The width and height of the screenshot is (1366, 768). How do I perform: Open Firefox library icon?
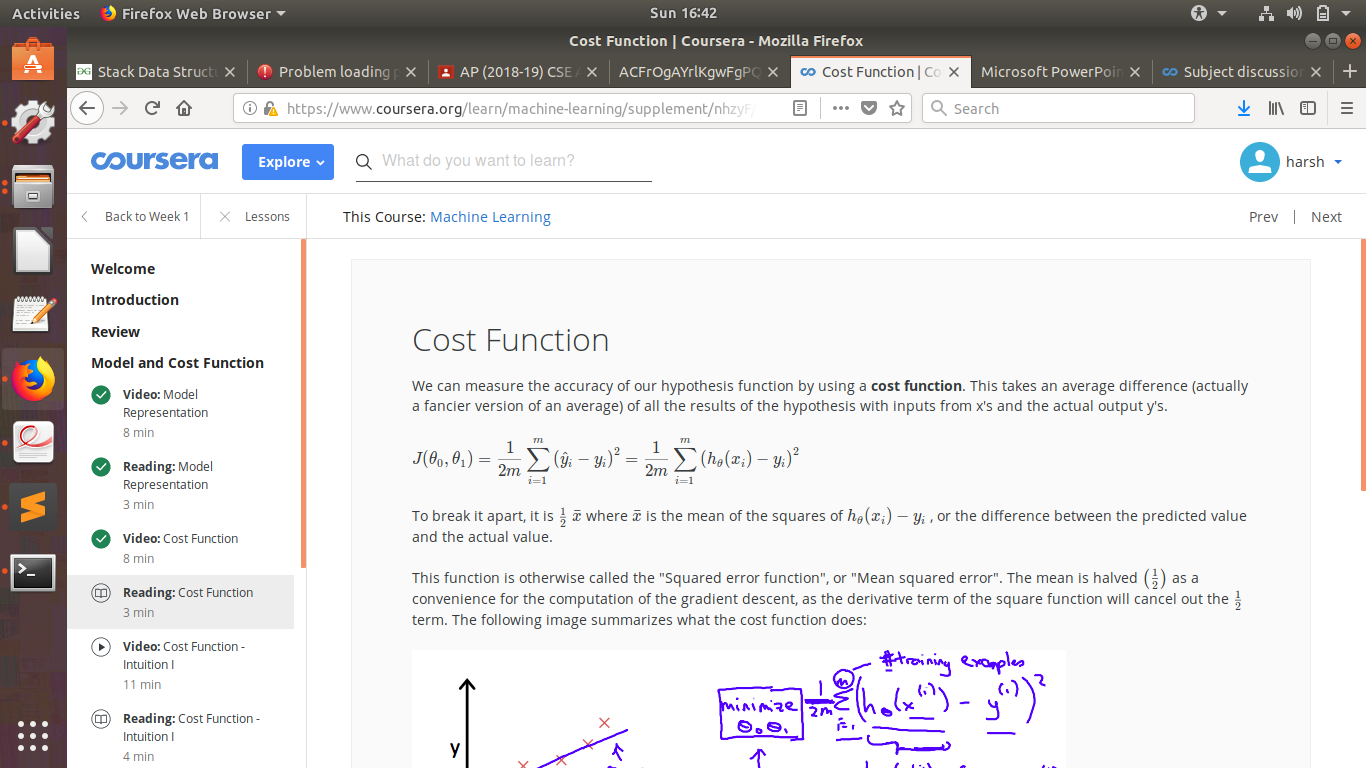1276,108
